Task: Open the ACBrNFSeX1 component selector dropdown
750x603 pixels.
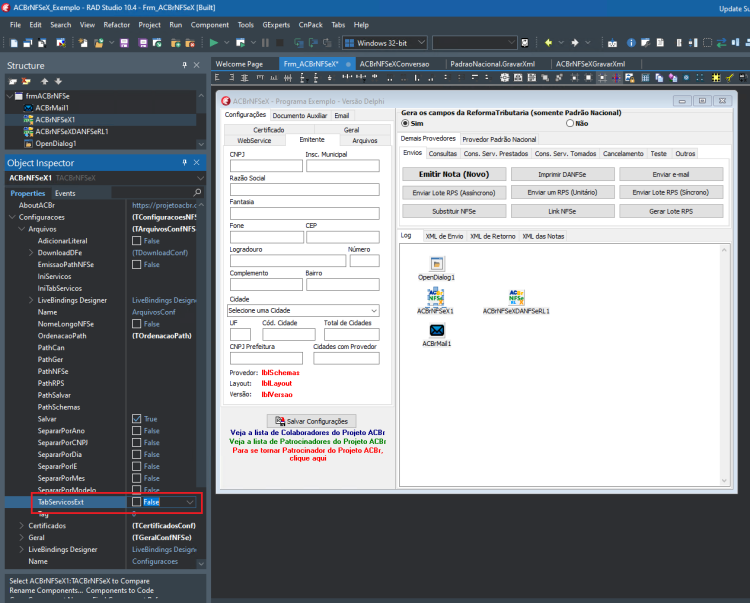Action: coord(200,178)
